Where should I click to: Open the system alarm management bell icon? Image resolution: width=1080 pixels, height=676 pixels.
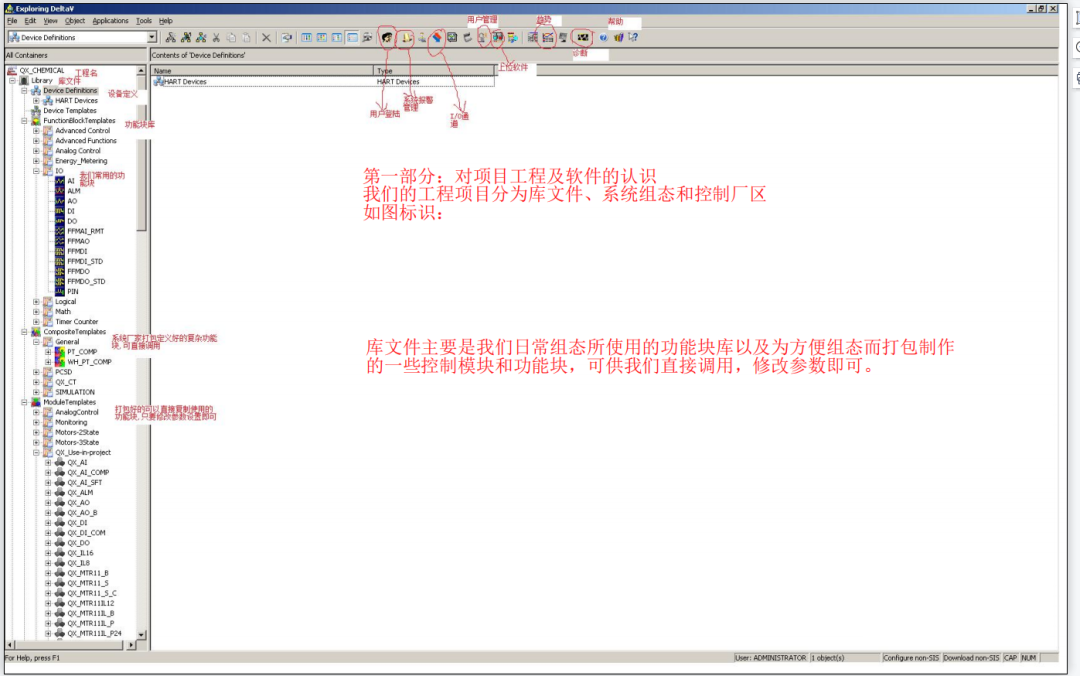tap(406, 38)
